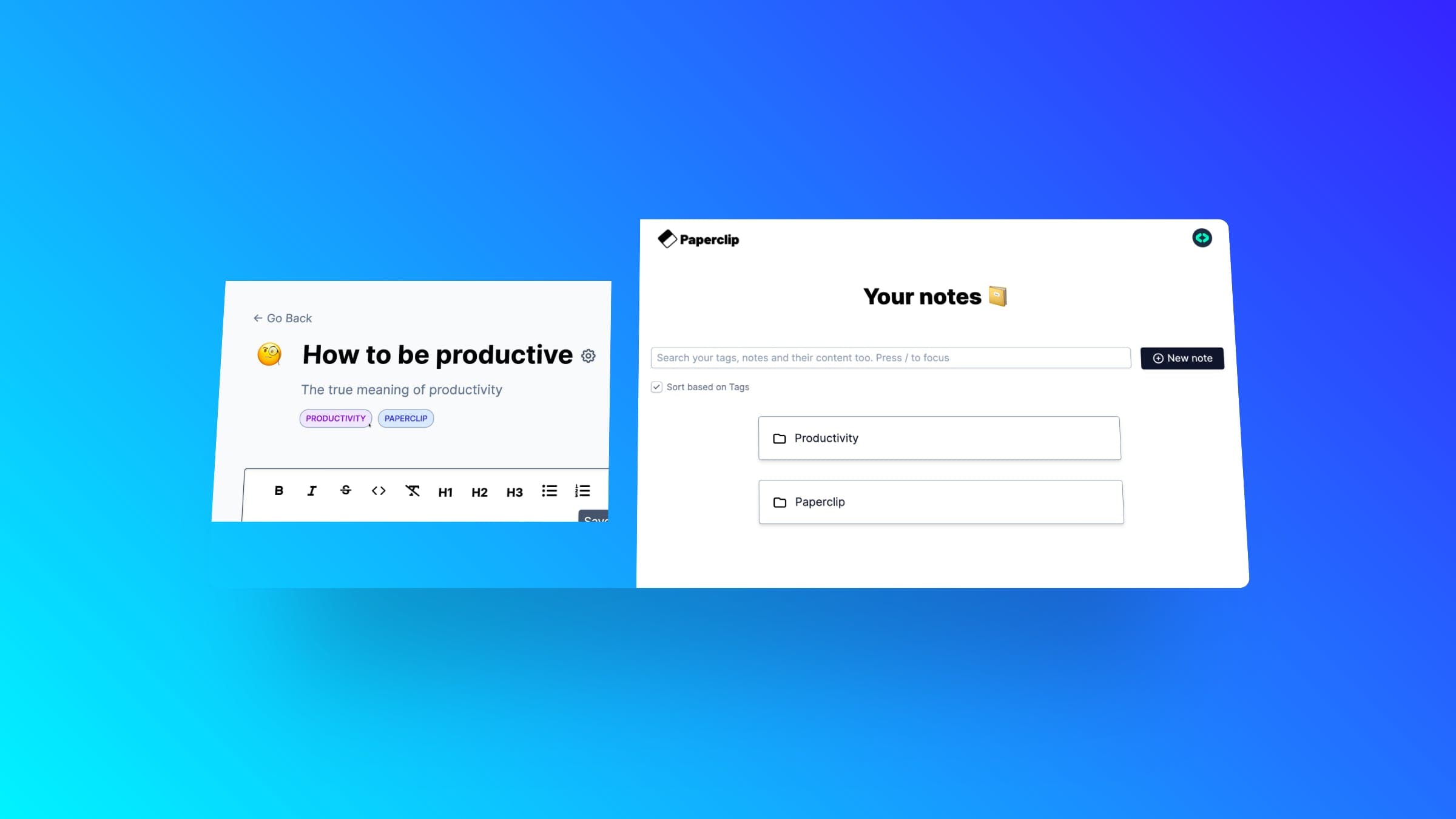The width and height of the screenshot is (1456, 819).
Task: Click the clear formatting icon
Action: pos(413,490)
